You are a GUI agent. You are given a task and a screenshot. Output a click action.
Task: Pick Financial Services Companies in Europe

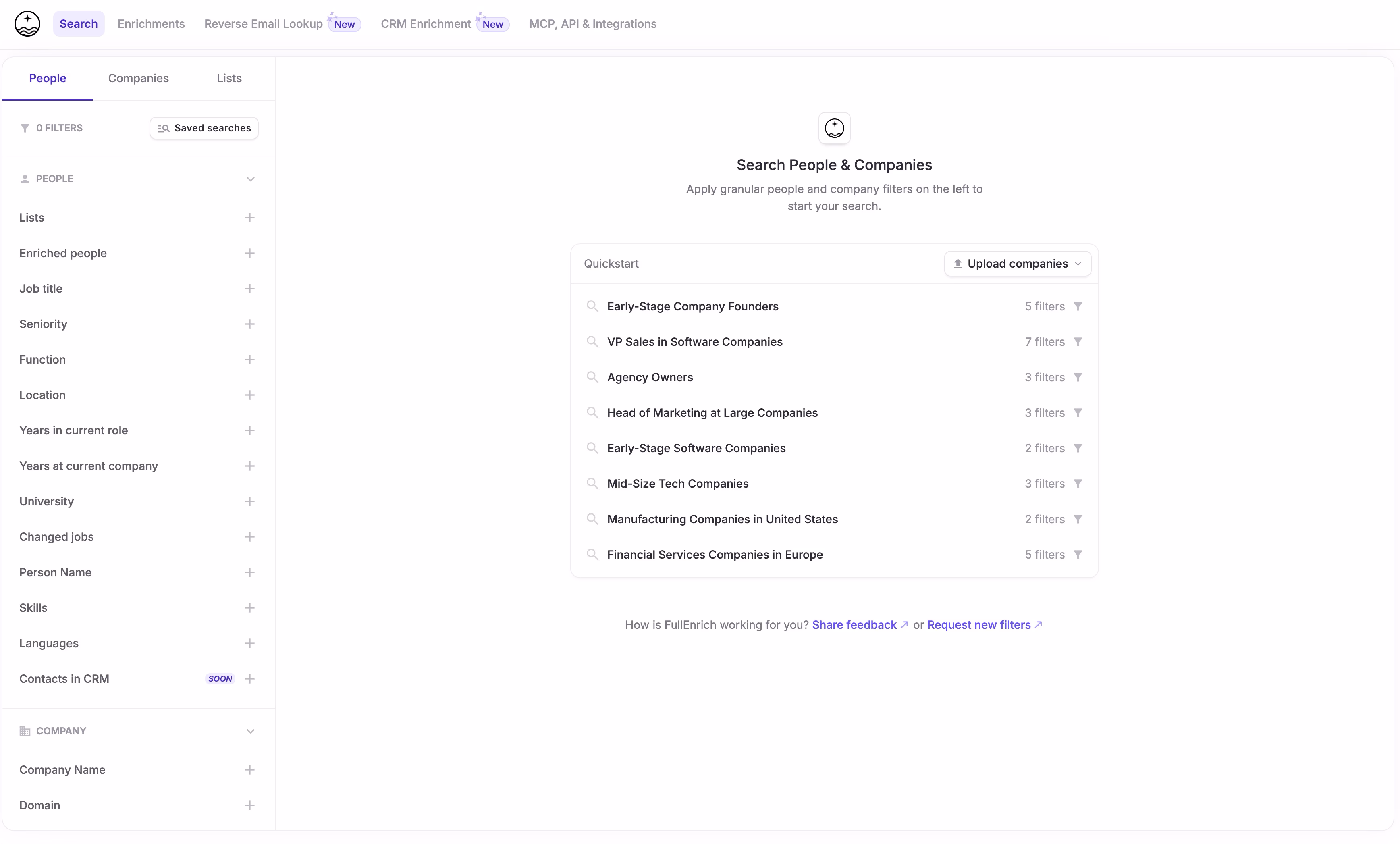[x=834, y=555]
